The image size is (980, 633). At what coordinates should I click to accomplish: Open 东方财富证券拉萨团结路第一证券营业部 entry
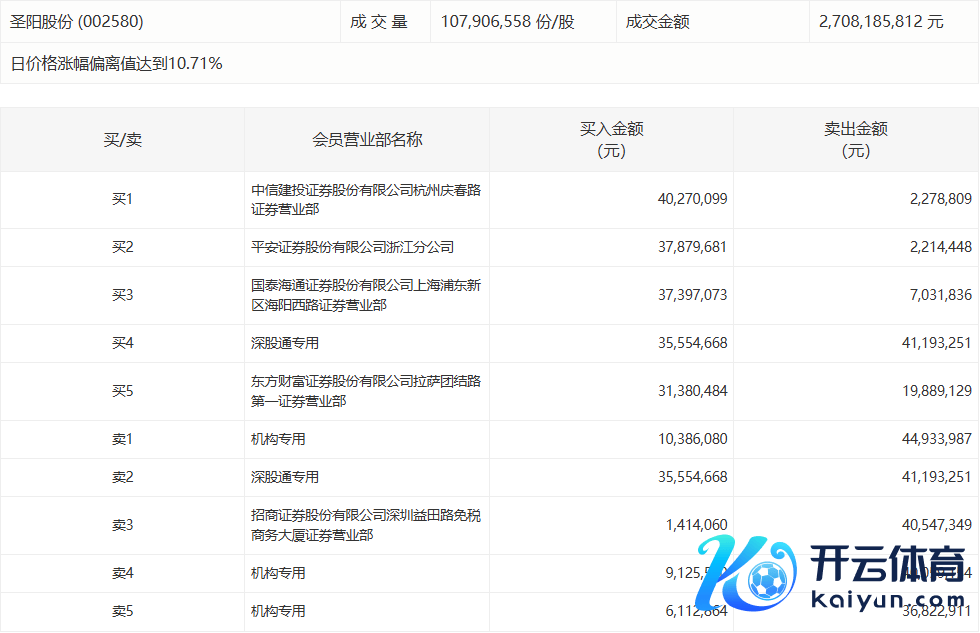(366, 391)
